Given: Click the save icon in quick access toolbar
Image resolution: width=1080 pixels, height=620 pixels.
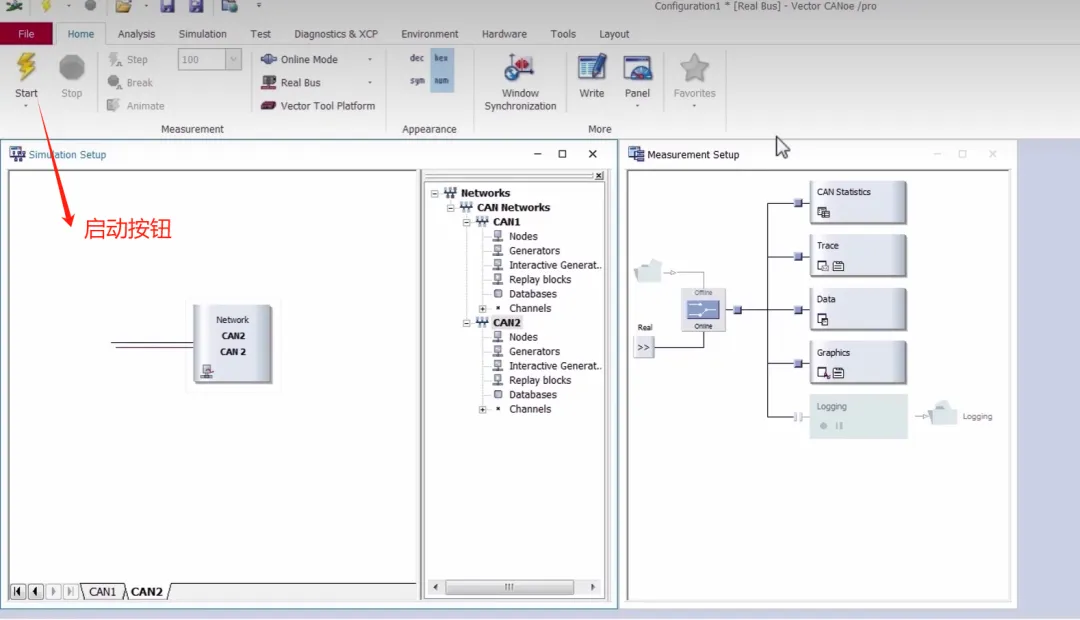Looking at the screenshot, I should [x=167, y=6].
